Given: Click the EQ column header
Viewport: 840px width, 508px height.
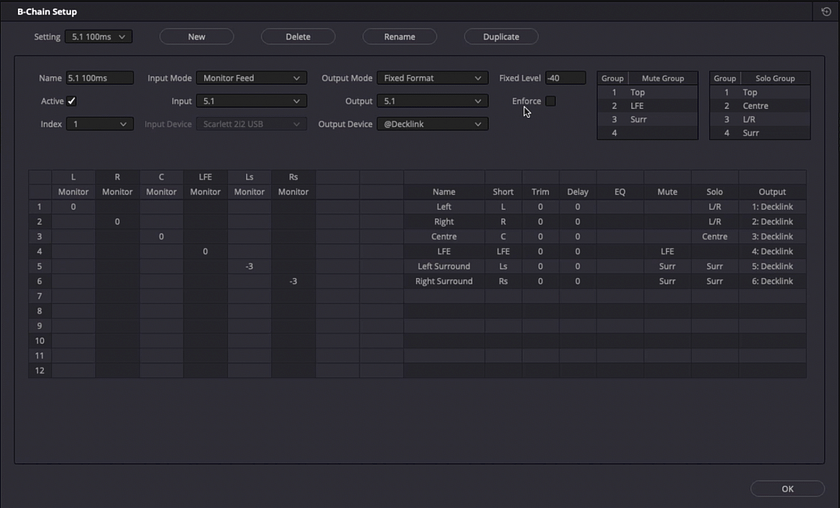Looking at the screenshot, I should (x=620, y=192).
